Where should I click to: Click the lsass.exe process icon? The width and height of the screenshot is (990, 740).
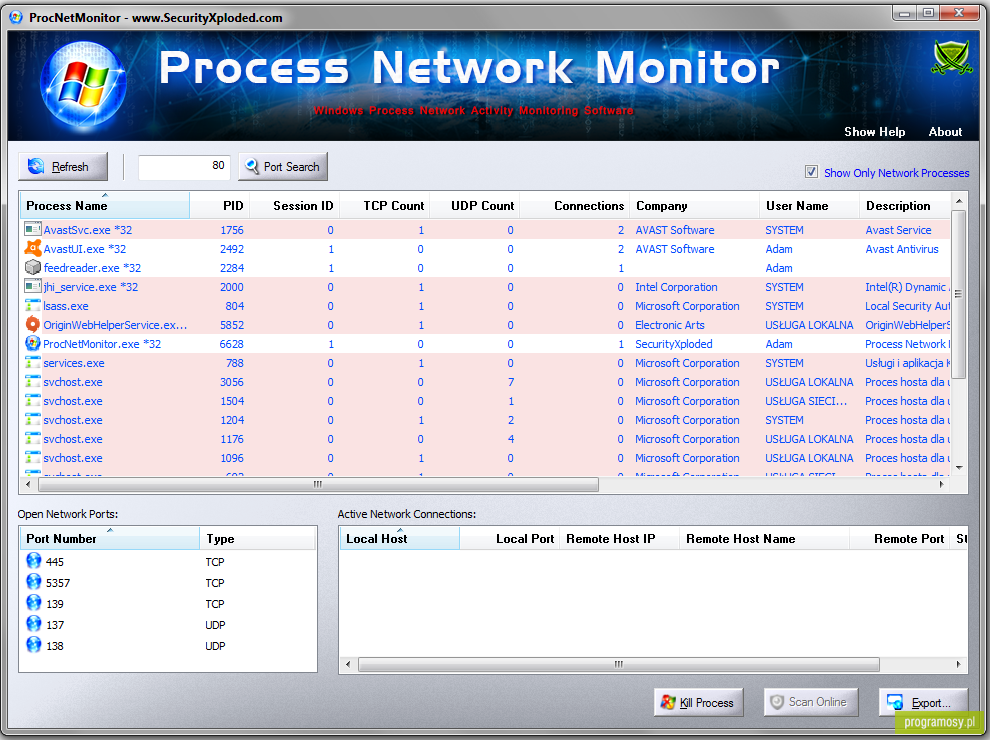pos(33,306)
